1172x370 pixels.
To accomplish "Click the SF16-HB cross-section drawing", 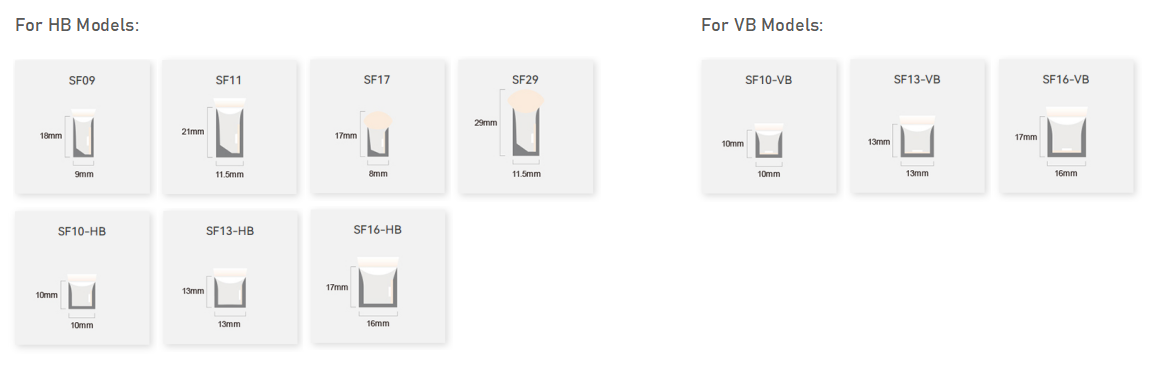I will click(x=377, y=283).
